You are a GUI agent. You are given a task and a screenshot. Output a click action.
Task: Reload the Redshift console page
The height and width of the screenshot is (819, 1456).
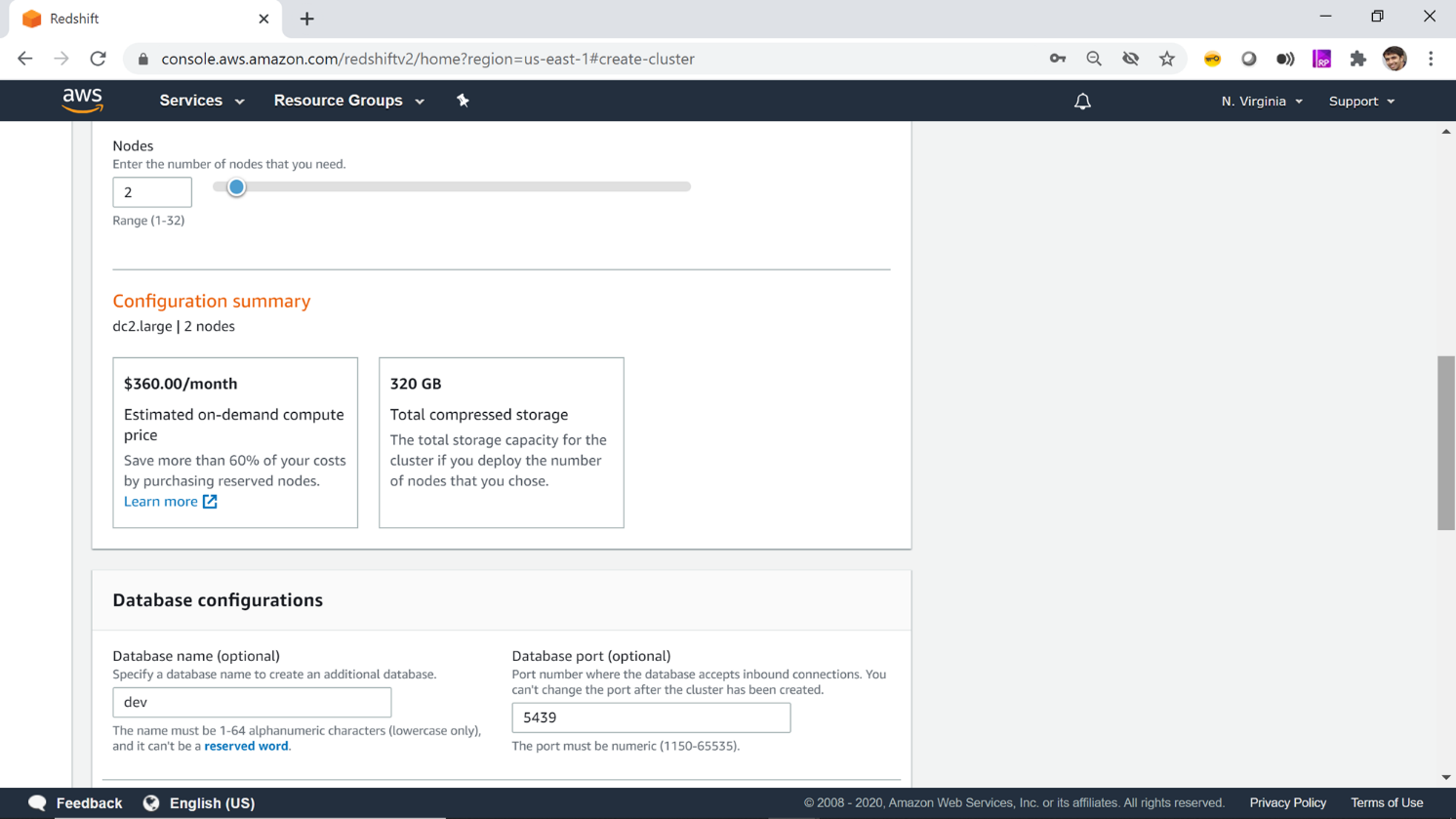coord(98,59)
